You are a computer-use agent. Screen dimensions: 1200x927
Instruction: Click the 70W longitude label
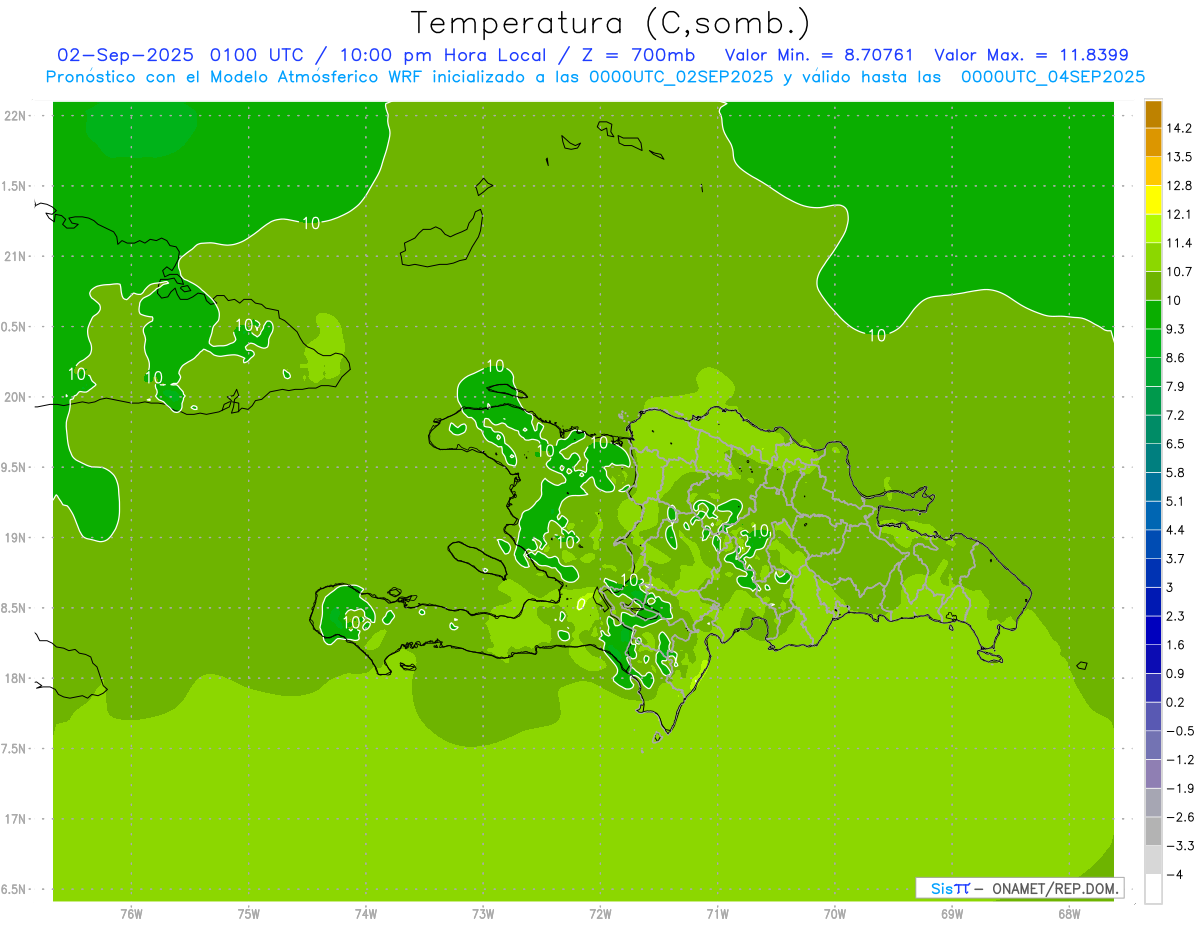[x=835, y=914]
